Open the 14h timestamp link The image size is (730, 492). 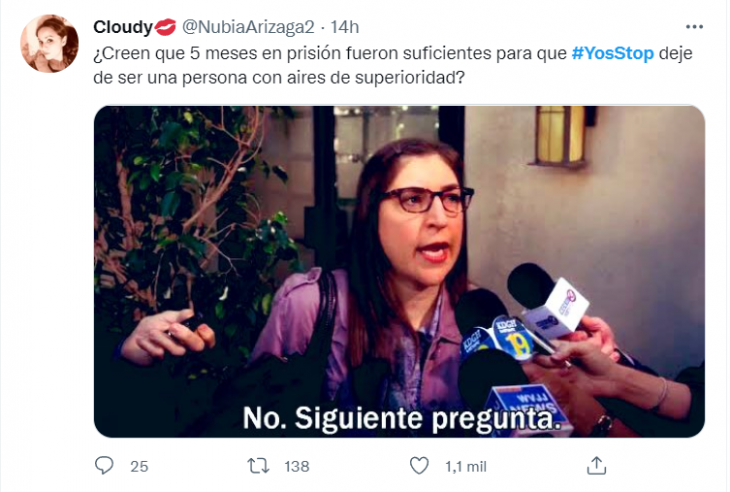pos(345,27)
